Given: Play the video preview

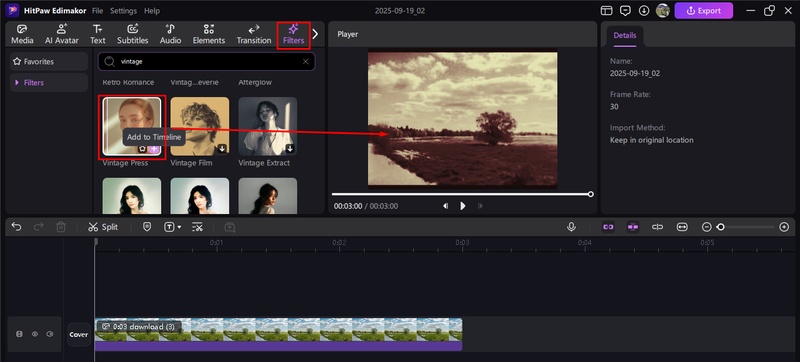Looking at the screenshot, I should [x=463, y=206].
